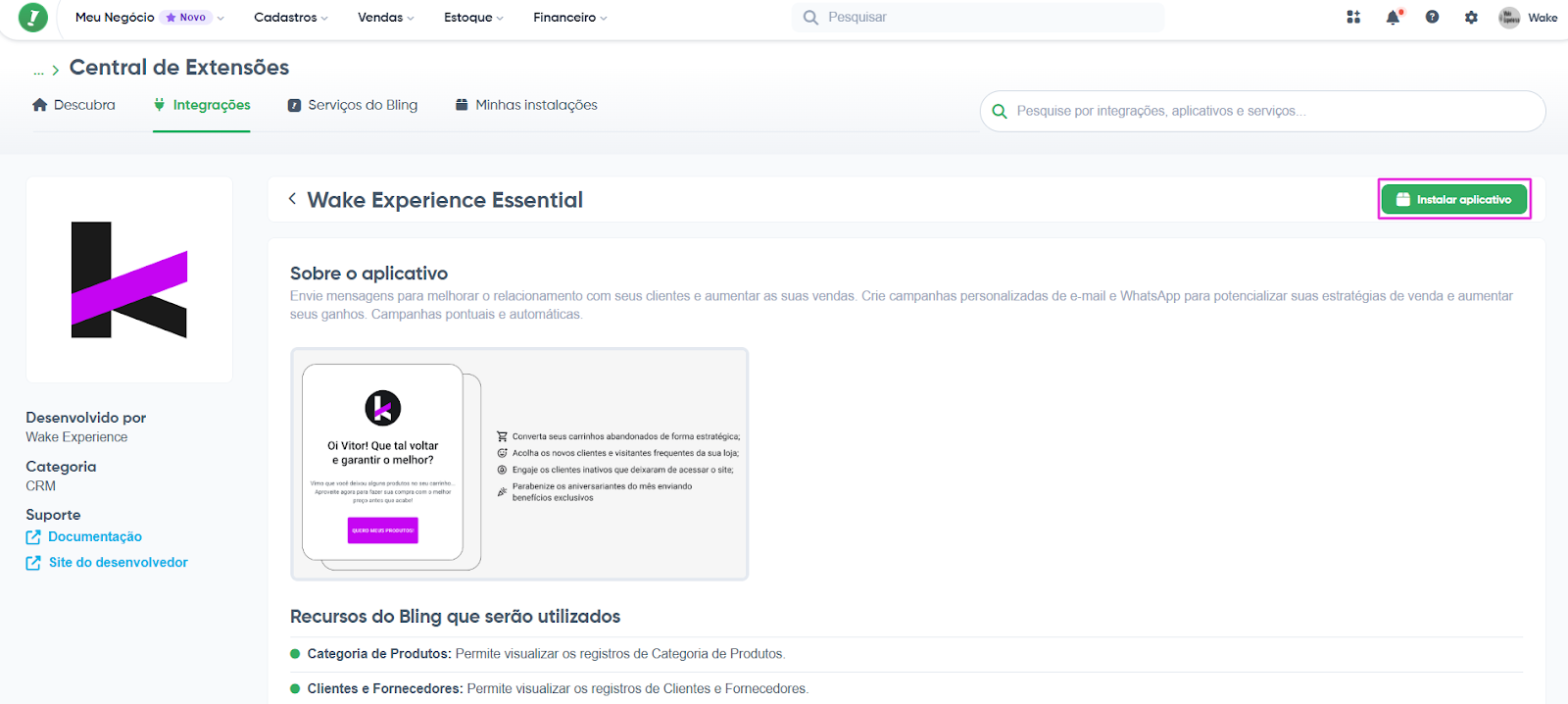
Task: Open the settings gear icon
Action: tap(1471, 18)
